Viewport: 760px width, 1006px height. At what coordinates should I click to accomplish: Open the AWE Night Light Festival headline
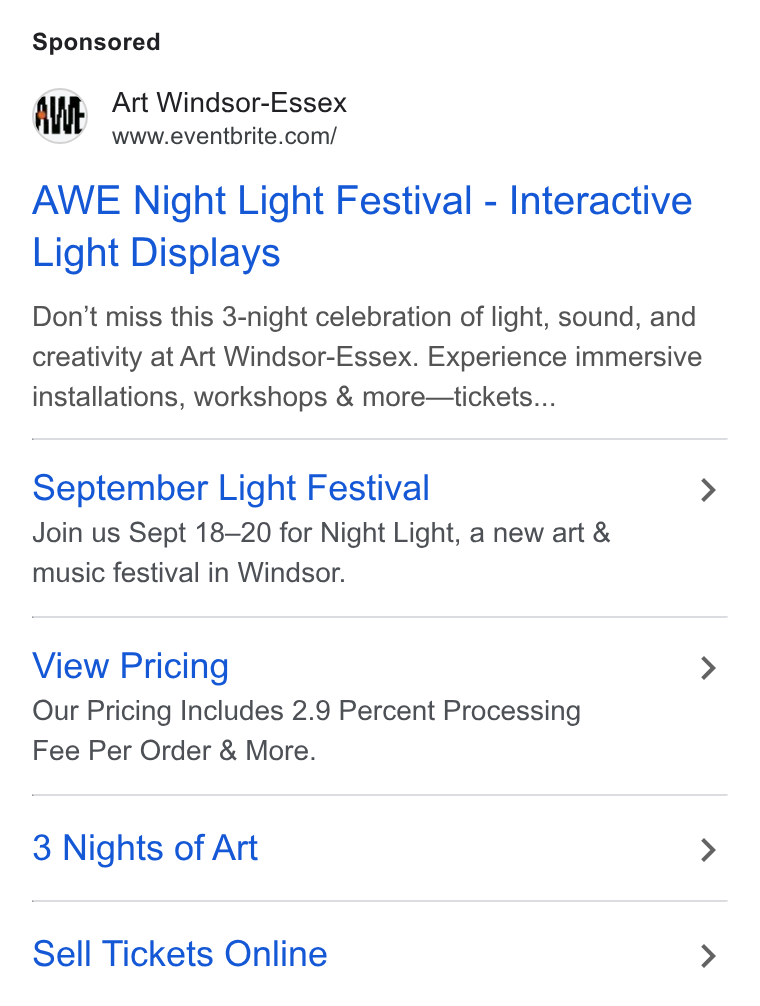tap(362, 226)
